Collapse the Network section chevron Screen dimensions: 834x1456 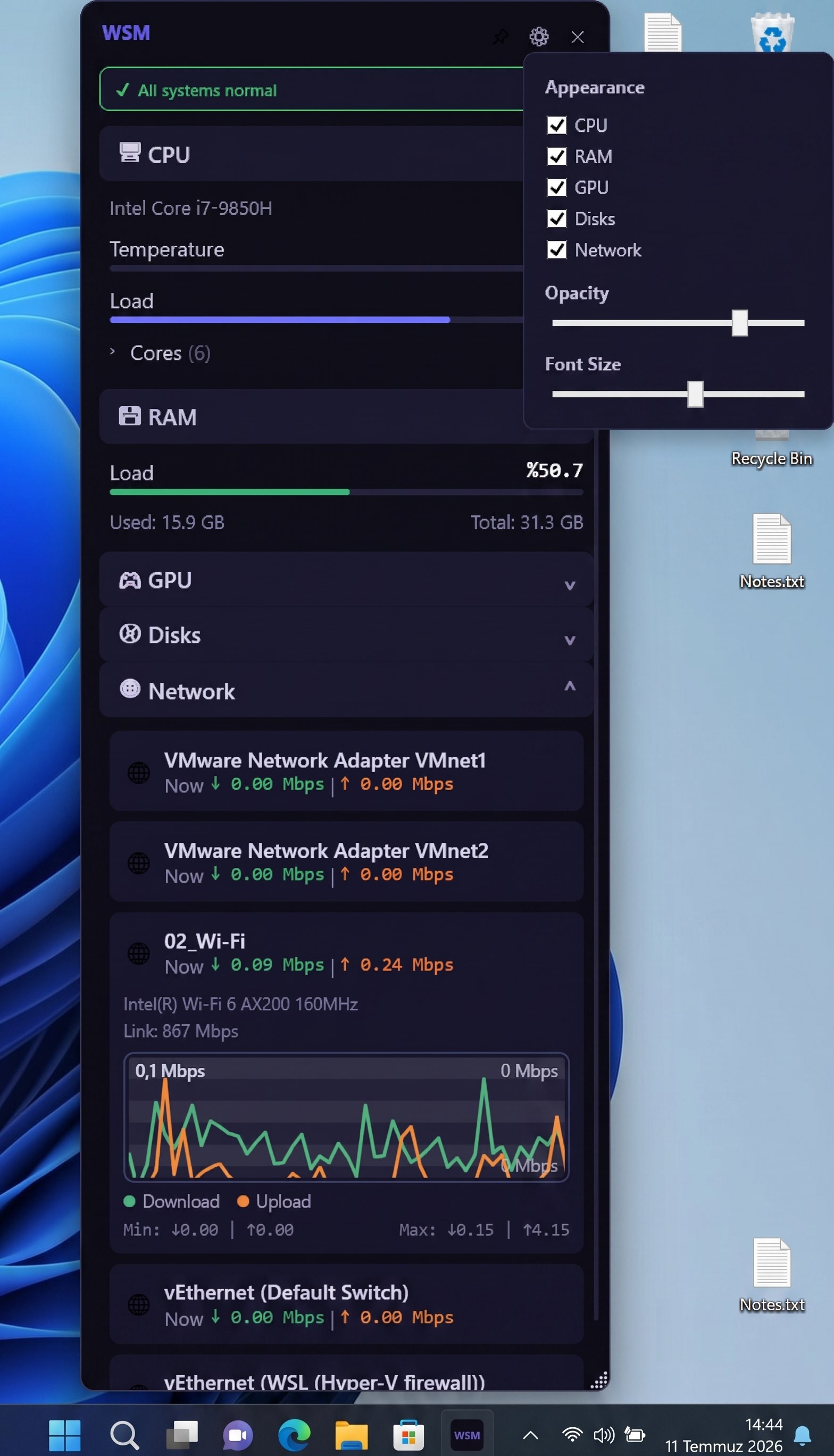[569, 686]
